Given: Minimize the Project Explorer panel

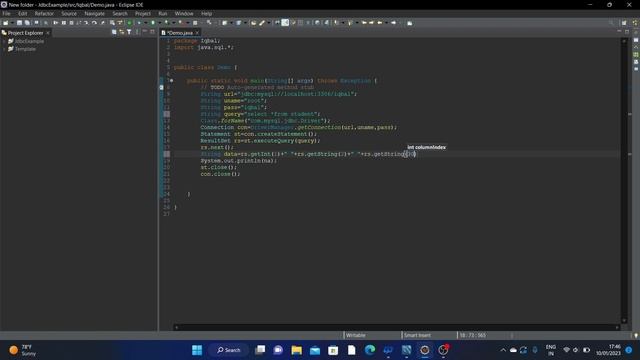Looking at the screenshot, I should [x=145, y=31].
